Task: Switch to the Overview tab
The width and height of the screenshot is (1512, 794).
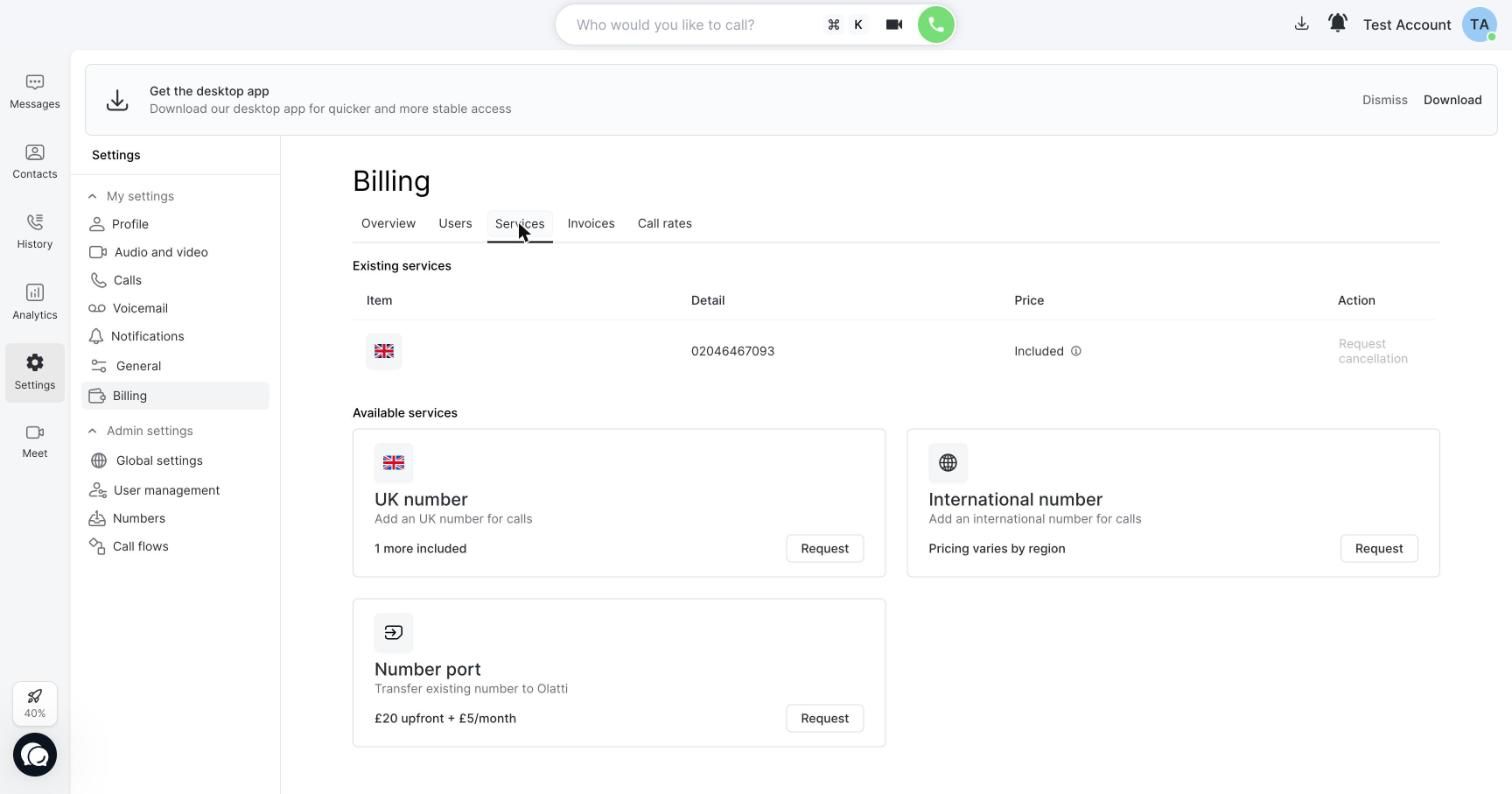Action: (388, 223)
